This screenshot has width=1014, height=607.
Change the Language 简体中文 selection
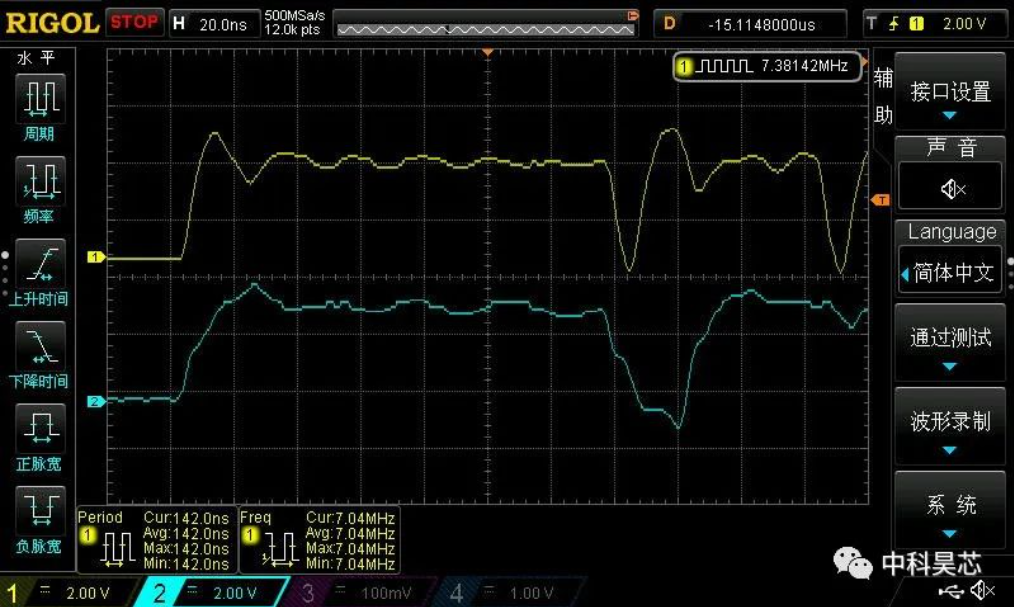click(950, 272)
